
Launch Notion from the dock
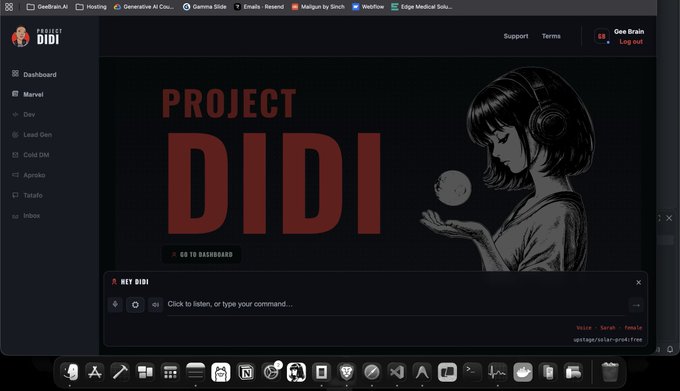click(246, 372)
